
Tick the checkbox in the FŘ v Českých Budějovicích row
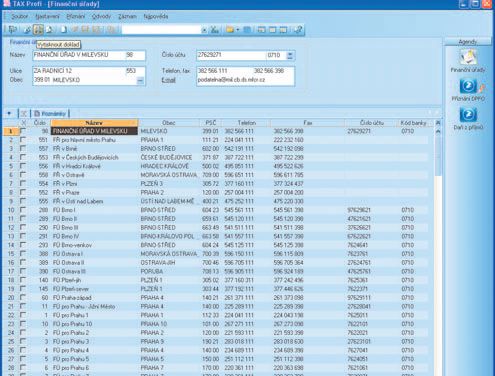[23, 157]
